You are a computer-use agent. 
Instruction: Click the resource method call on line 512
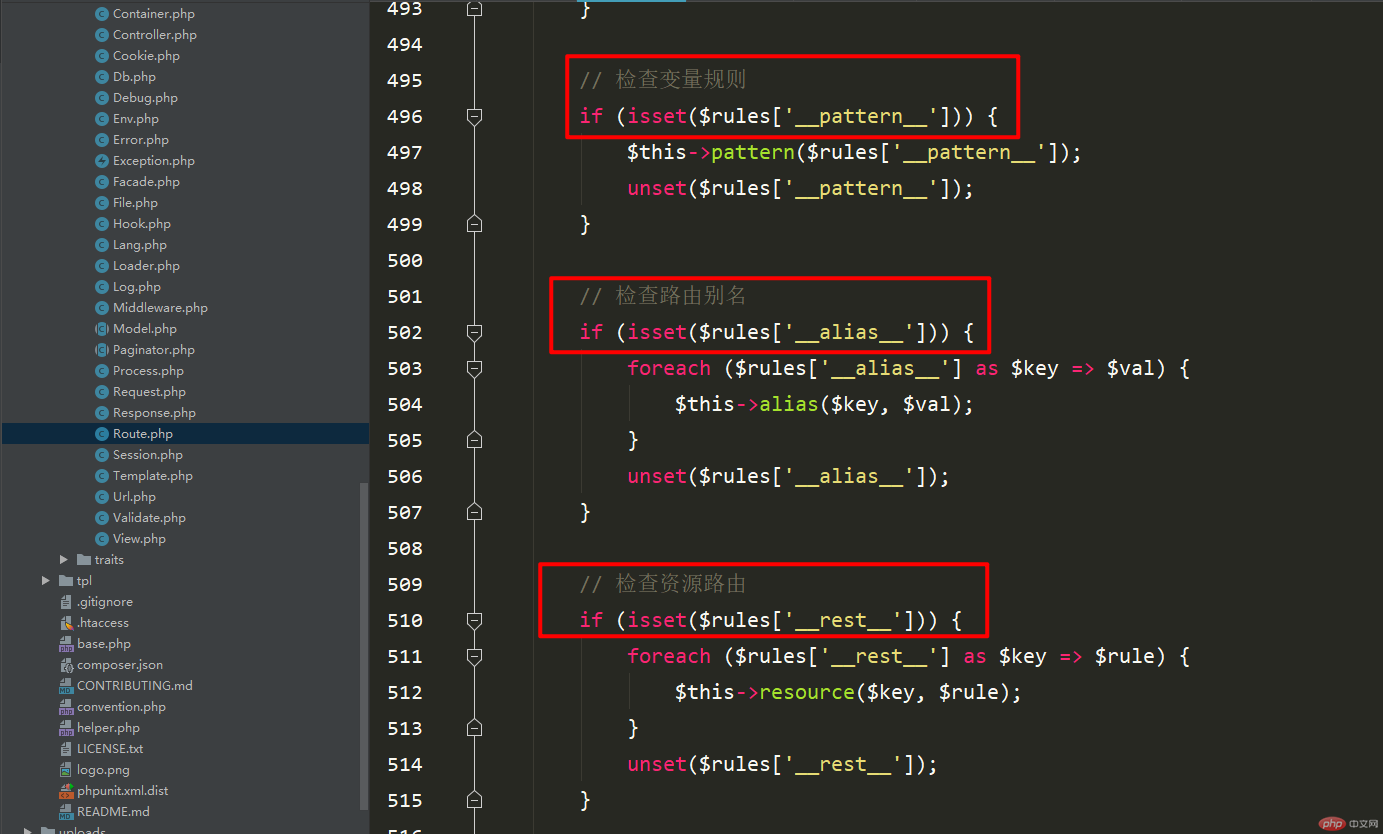pyautogui.click(x=807, y=692)
